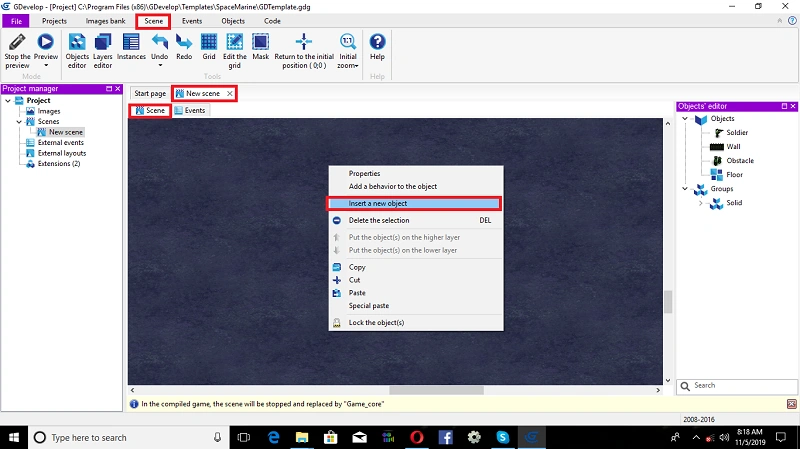
Task: Stop the preview mode
Action: 17,51
